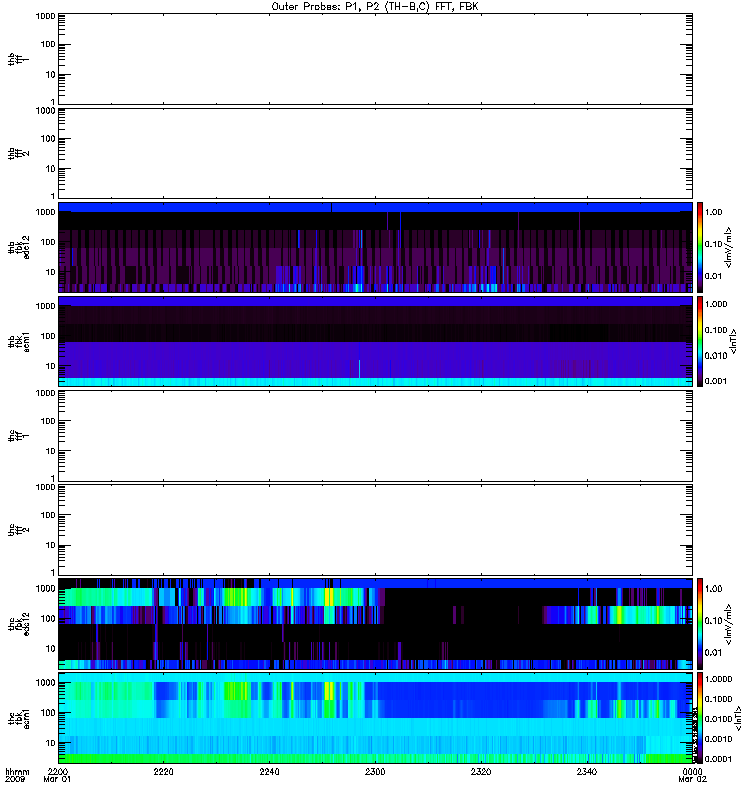750x800 pixels.
Task: Click inside the thb fbk scm1 spectrogram
Action: click(375, 341)
